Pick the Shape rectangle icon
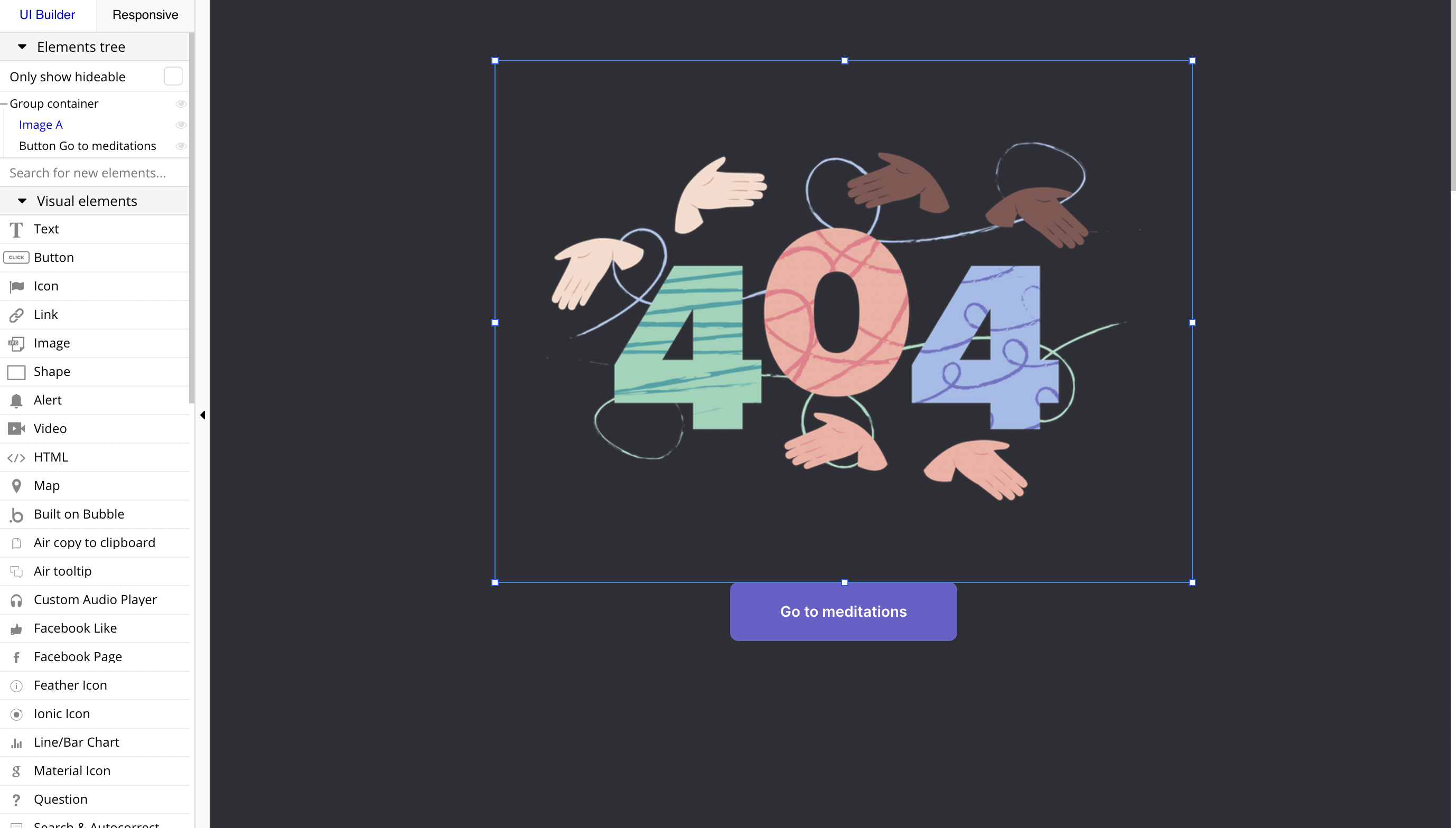The image size is (1456, 828). pos(16,372)
